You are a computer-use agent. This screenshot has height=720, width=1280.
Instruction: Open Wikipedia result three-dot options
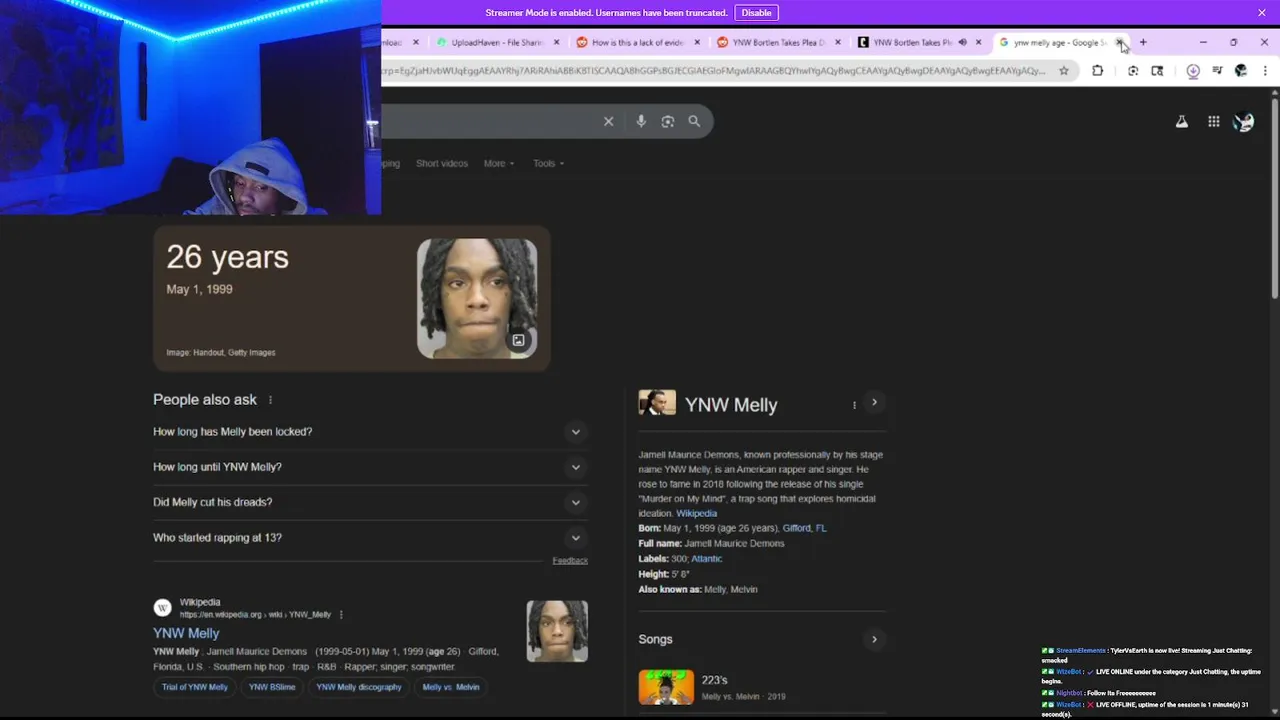[341, 615]
